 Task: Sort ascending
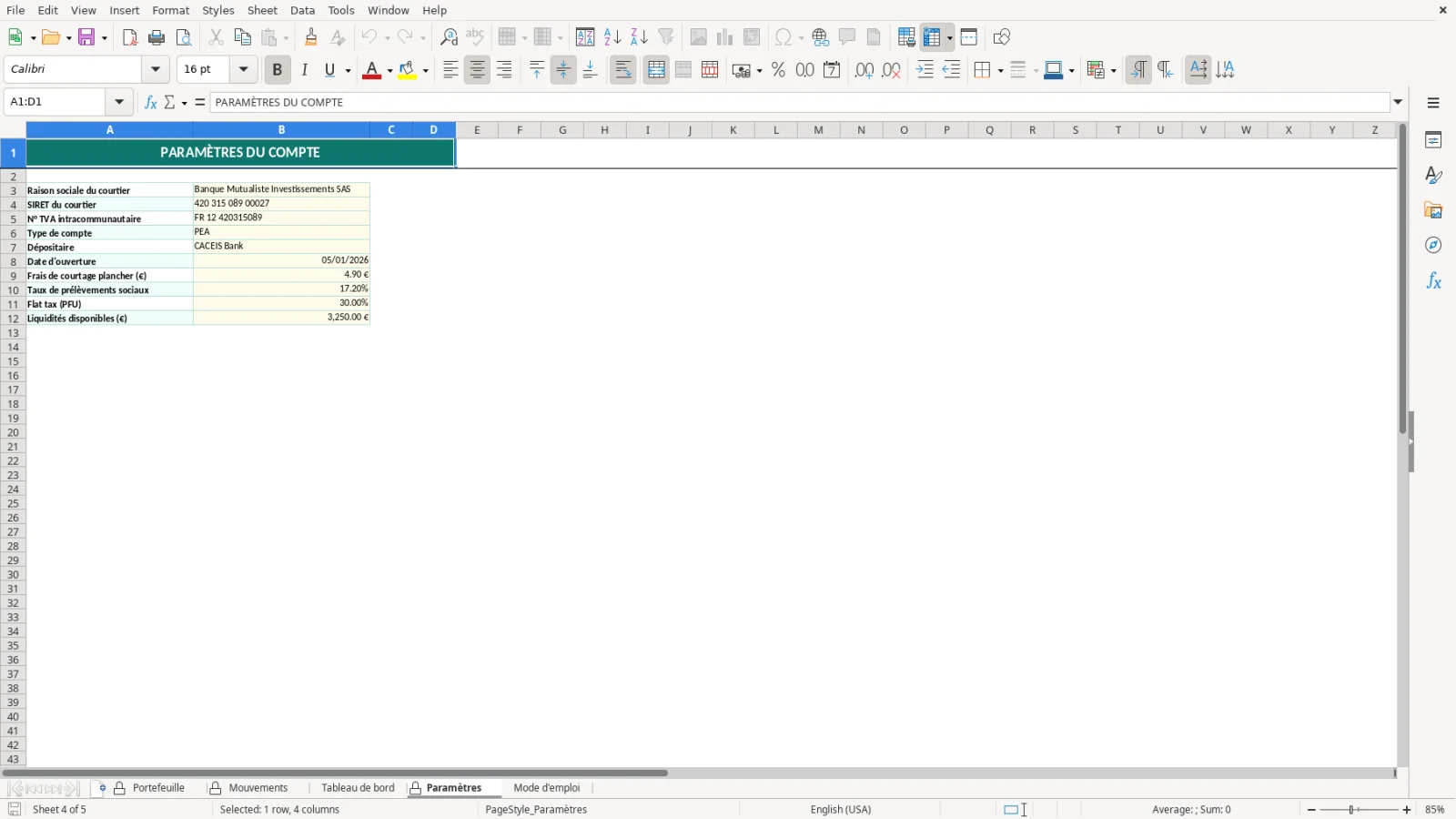tap(612, 37)
